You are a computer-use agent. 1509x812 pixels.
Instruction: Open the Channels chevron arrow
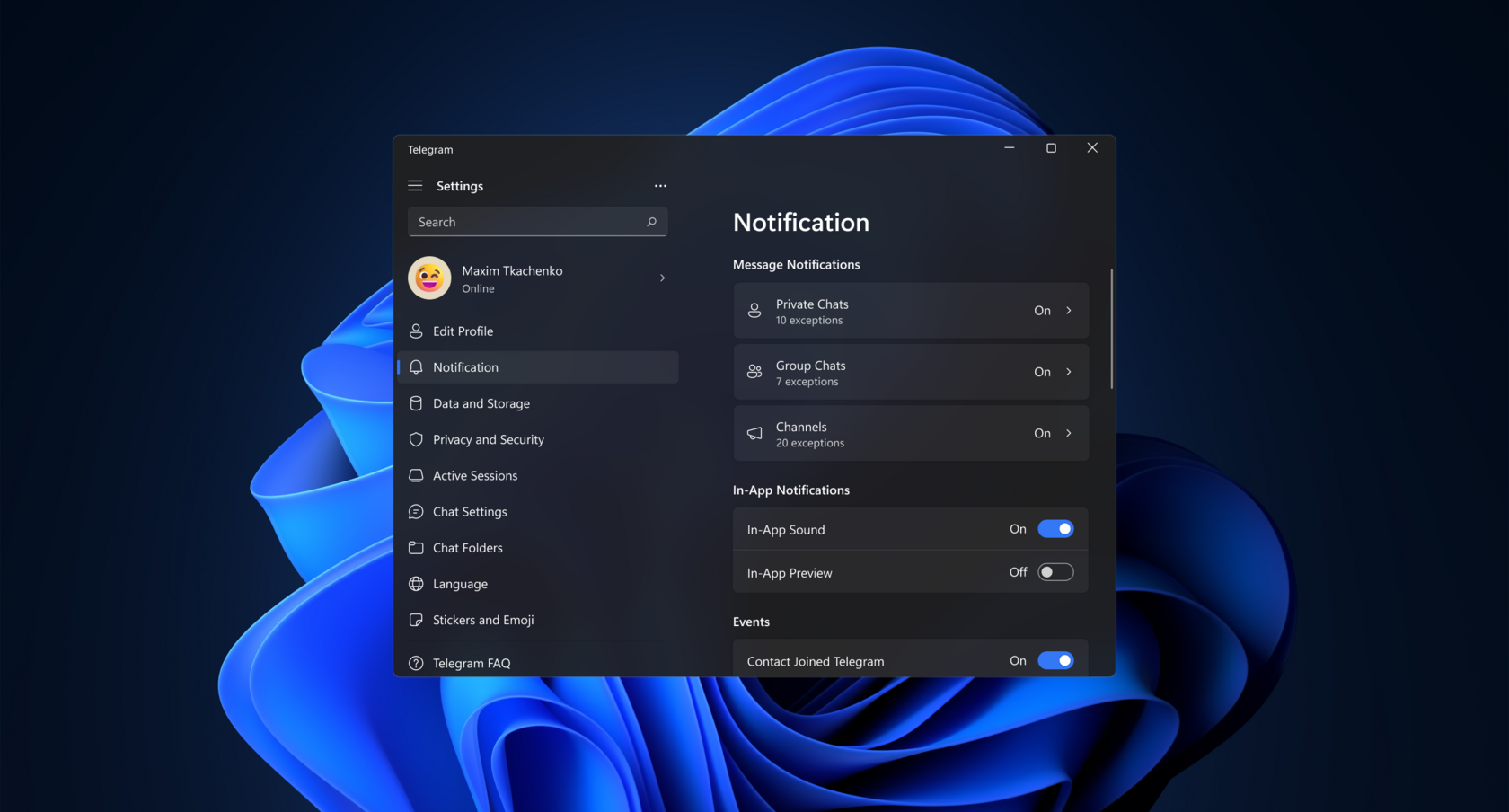tap(1069, 433)
